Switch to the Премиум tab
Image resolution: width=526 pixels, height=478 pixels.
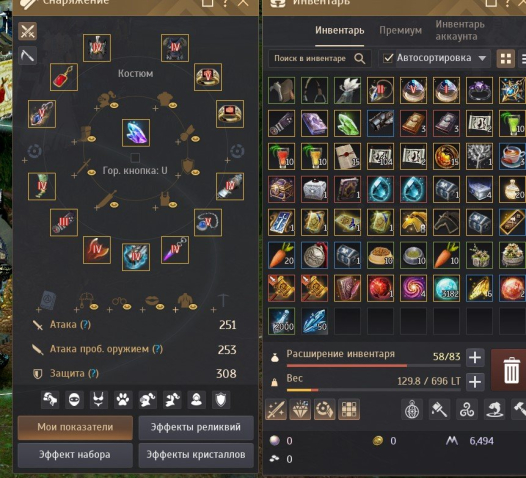400,31
